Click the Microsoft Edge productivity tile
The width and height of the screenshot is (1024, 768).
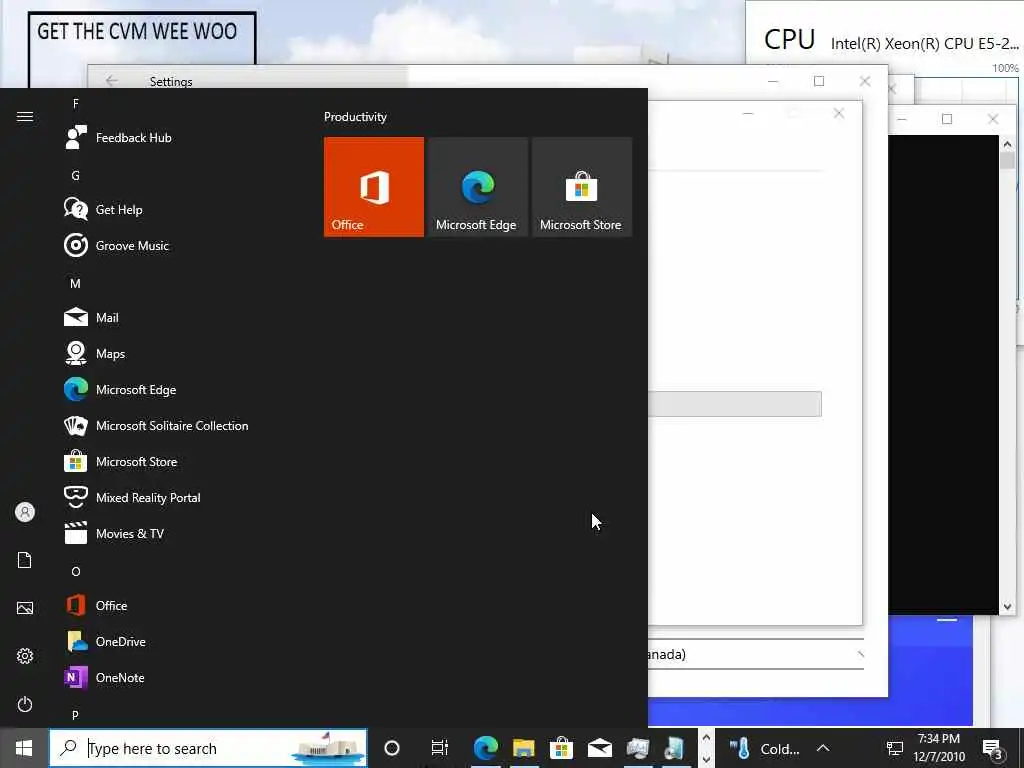pyautogui.click(x=477, y=187)
